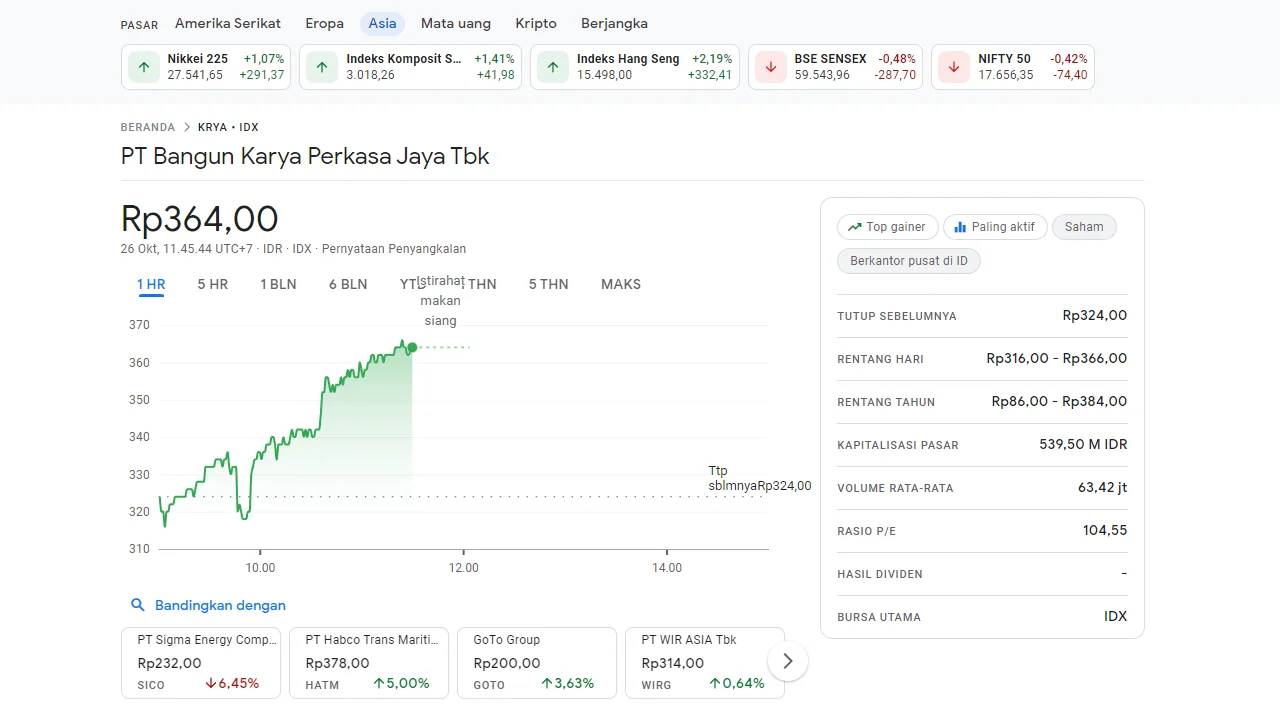Click the trending-line icon in Top gainer chip

856,227
